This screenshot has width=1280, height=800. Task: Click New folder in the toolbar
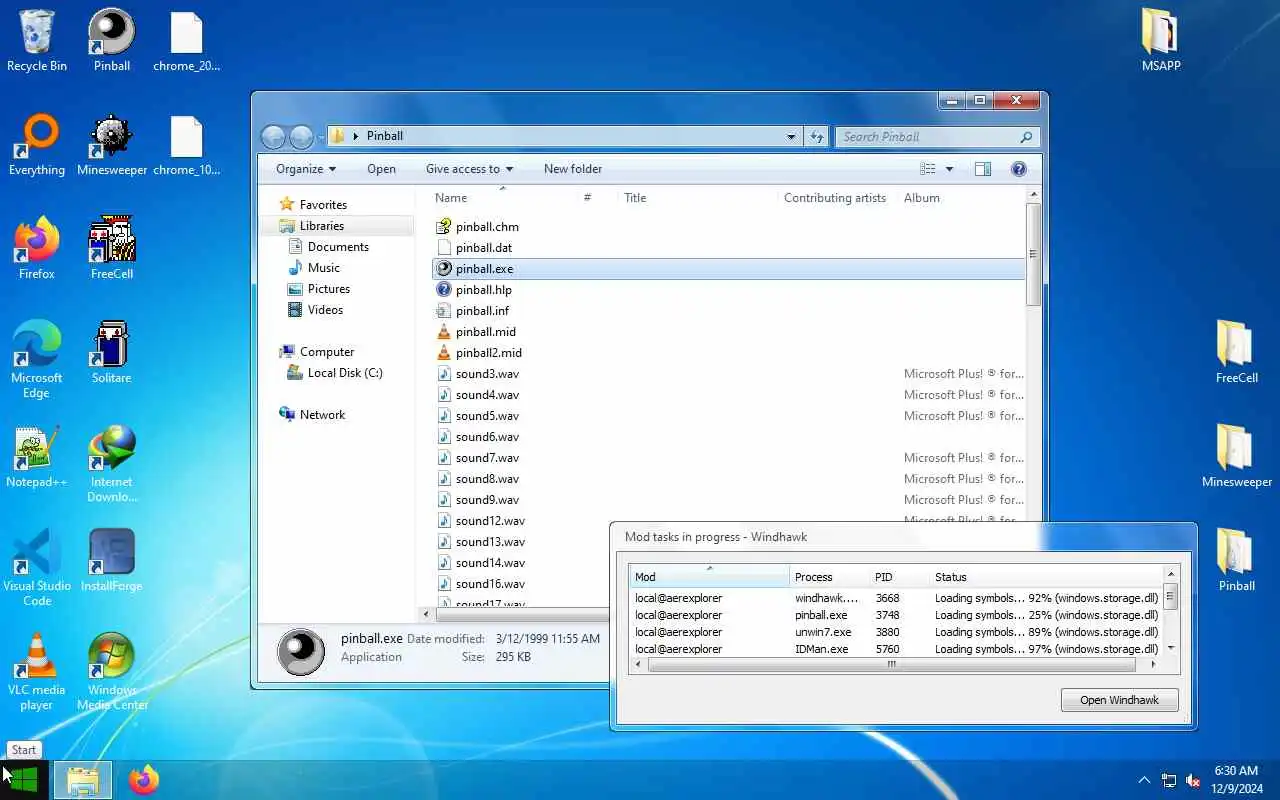(x=573, y=169)
